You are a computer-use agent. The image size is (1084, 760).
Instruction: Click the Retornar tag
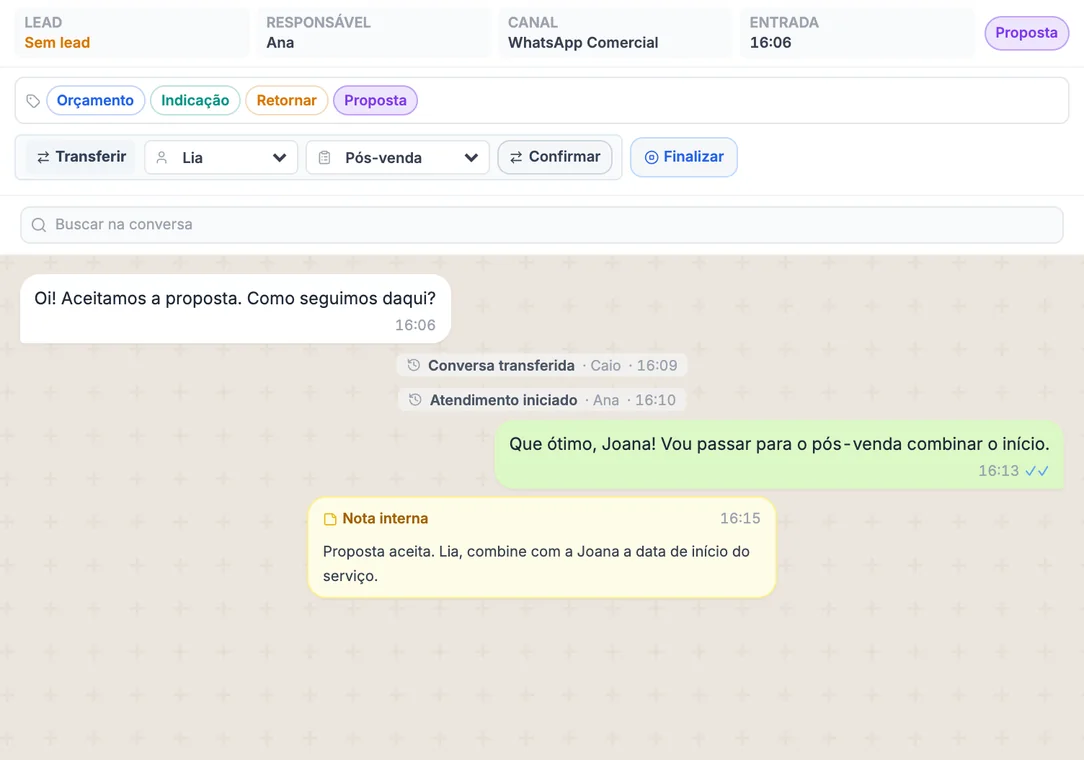tap(286, 100)
